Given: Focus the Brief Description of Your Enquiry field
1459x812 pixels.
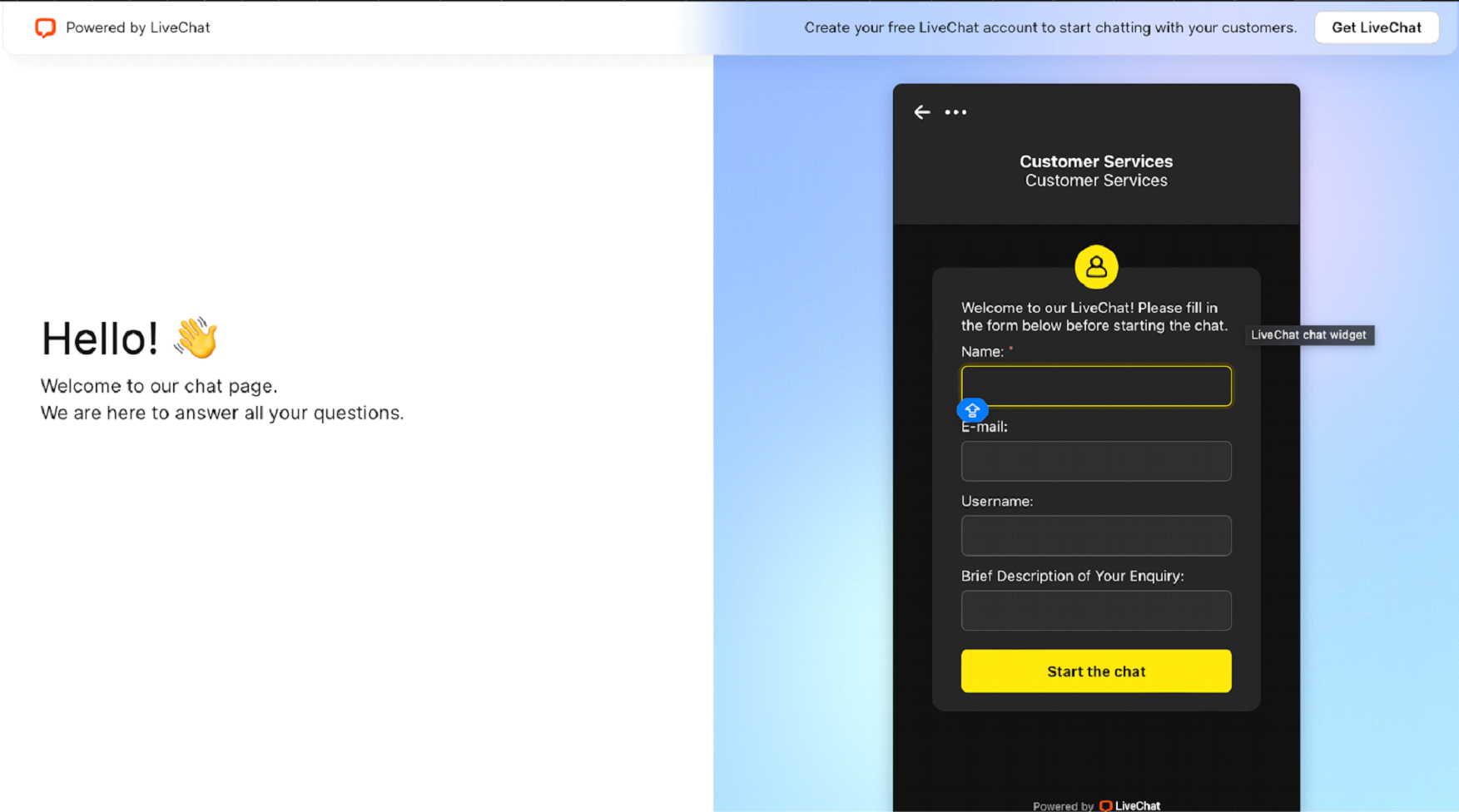Looking at the screenshot, I should tap(1096, 611).
